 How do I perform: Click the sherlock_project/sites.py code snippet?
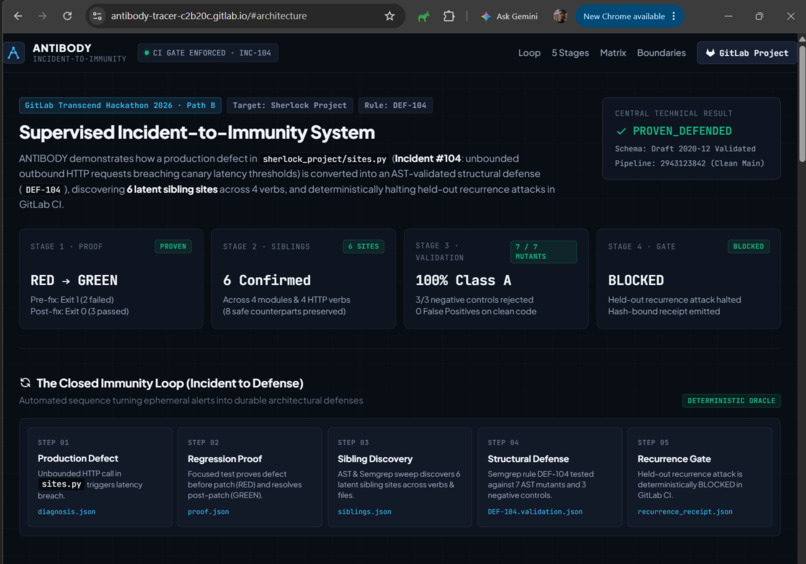[x=324, y=159]
